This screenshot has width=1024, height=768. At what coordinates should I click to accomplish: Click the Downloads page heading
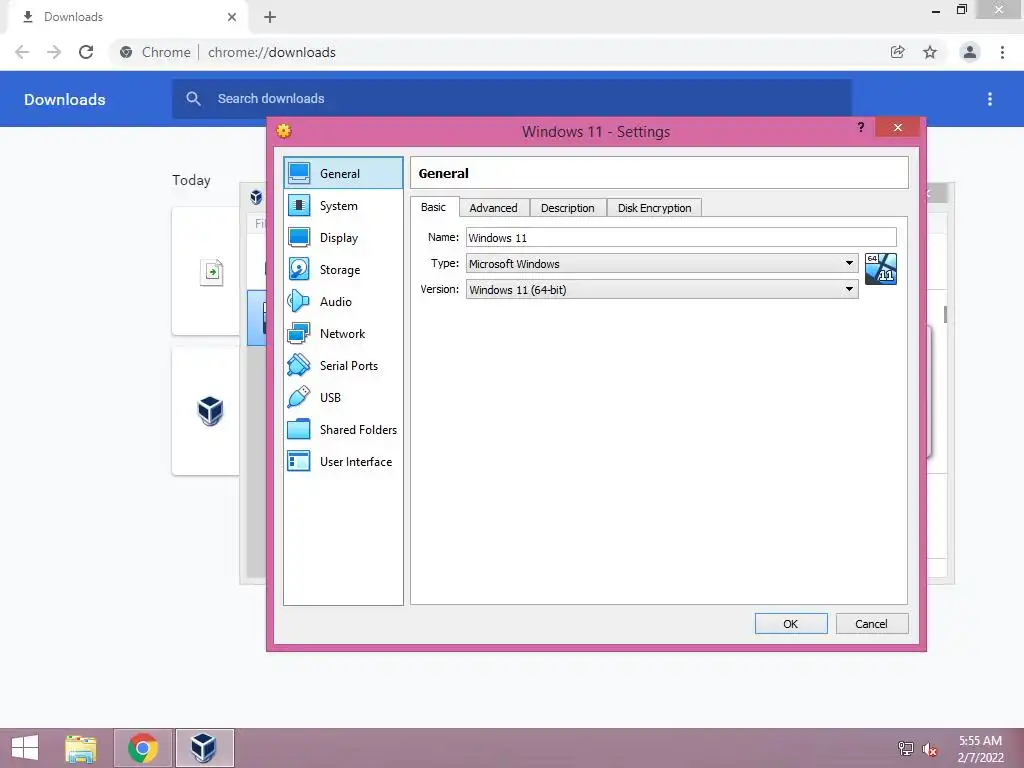click(x=65, y=99)
